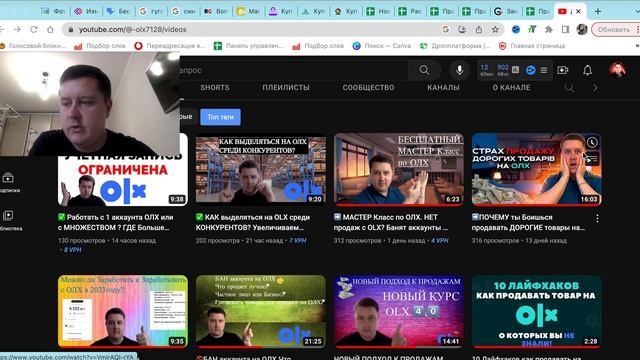This screenshot has width=640, height=360.
Task: Click the 7 VPH label
Action: pos(298,241)
